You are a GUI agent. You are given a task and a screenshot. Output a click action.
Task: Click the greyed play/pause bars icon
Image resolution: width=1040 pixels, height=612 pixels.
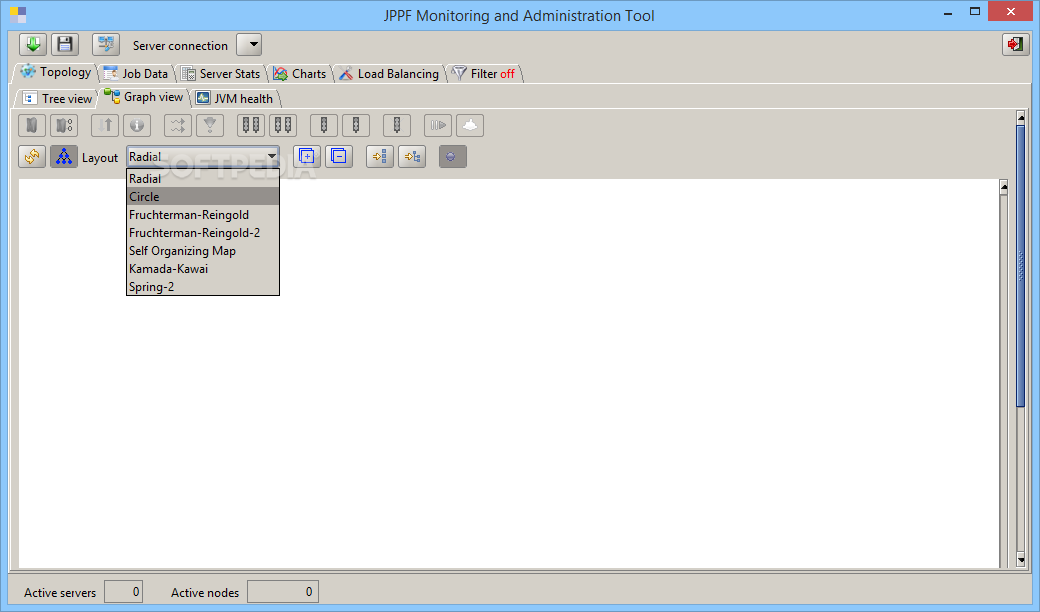438,125
